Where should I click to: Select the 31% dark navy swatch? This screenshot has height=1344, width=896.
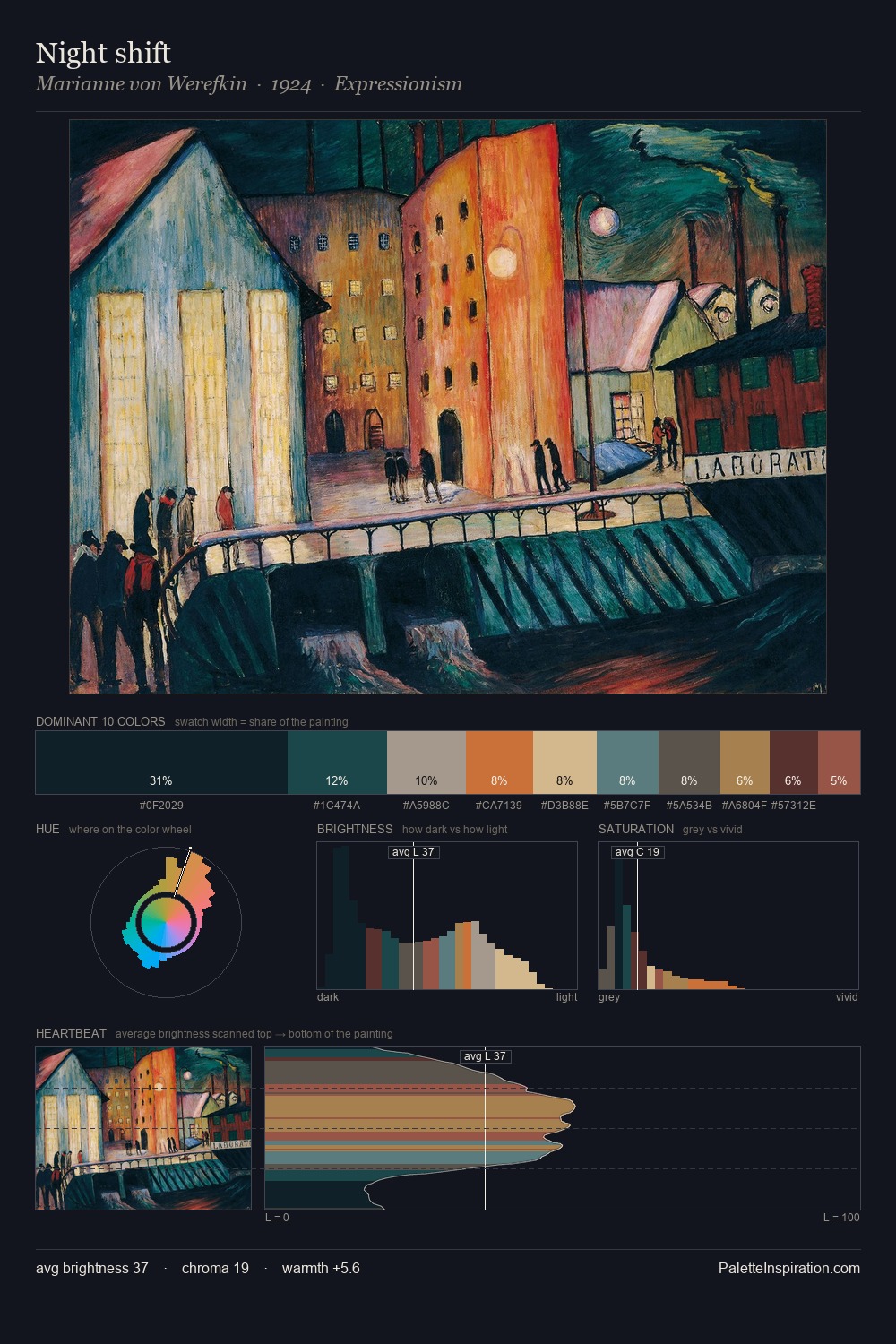(x=161, y=762)
